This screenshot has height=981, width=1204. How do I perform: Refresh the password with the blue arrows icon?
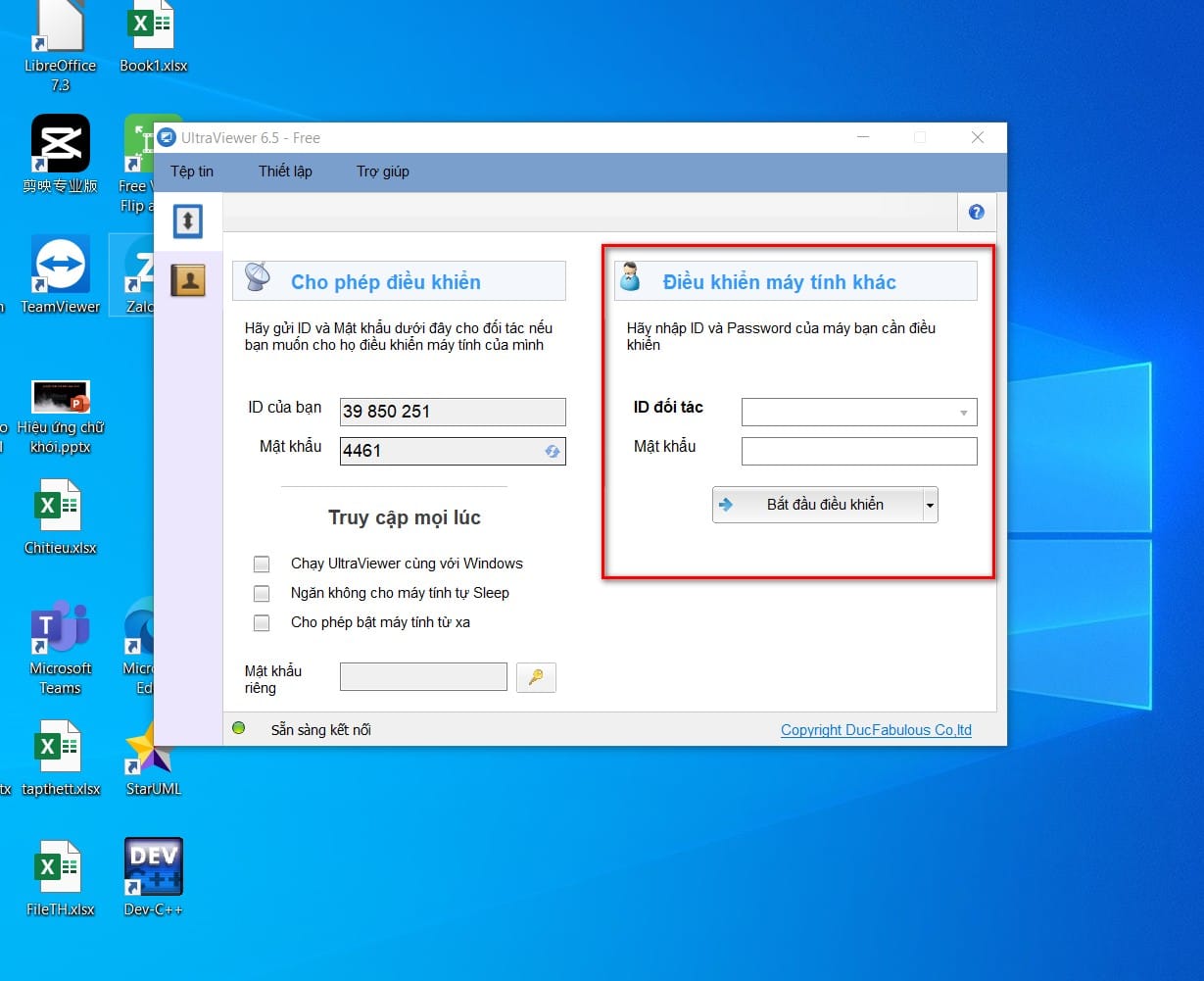point(553,451)
